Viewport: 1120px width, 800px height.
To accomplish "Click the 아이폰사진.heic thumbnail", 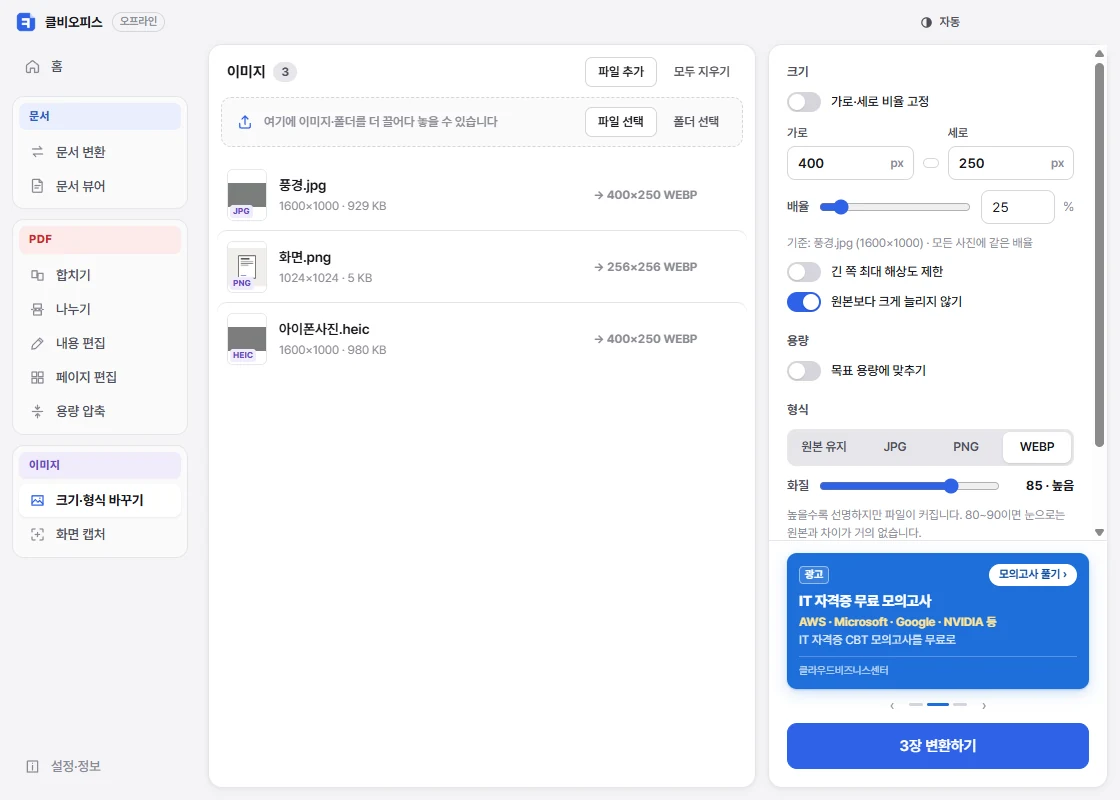I will pos(246,339).
